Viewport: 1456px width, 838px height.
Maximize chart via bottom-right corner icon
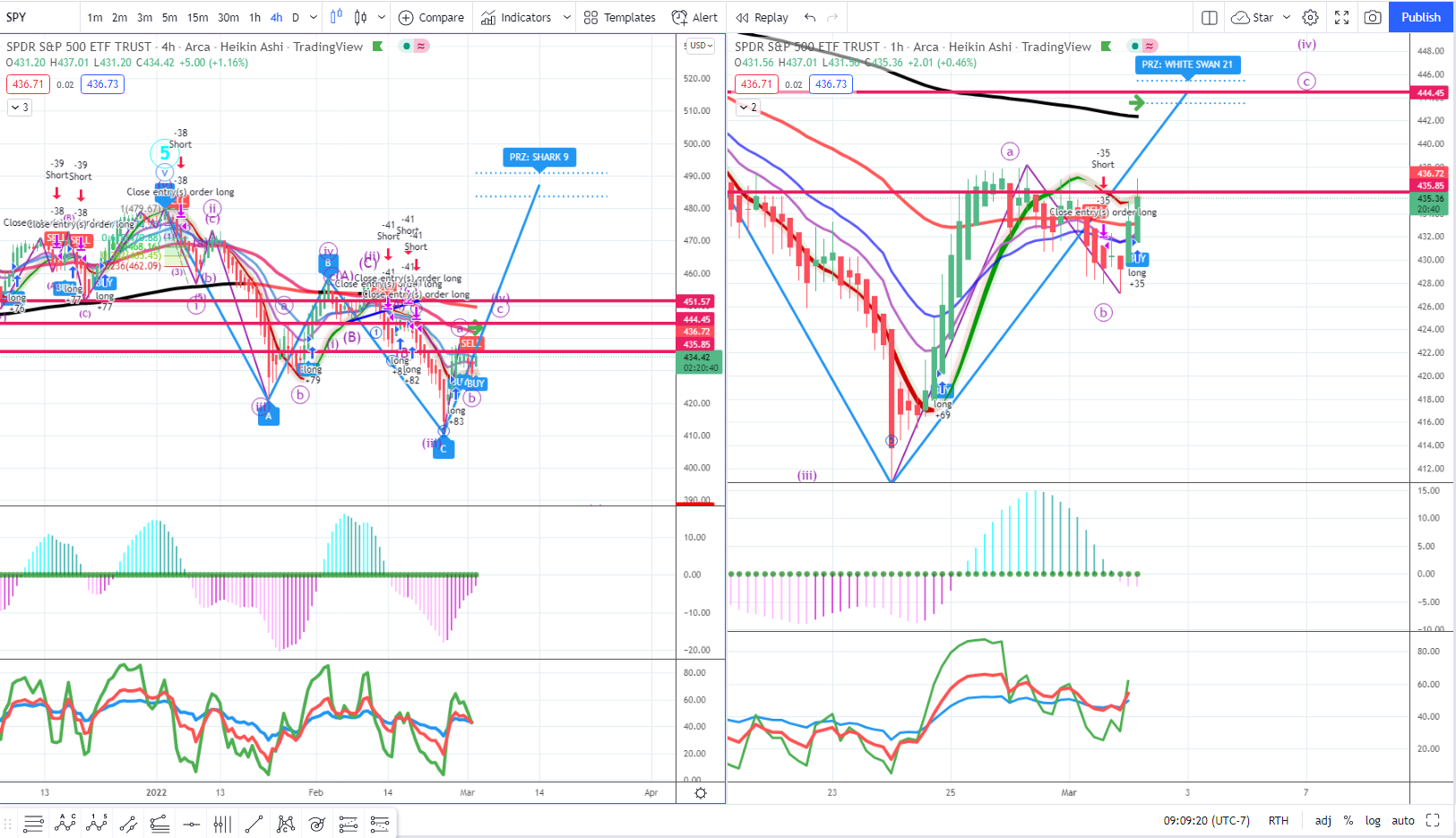1433,820
